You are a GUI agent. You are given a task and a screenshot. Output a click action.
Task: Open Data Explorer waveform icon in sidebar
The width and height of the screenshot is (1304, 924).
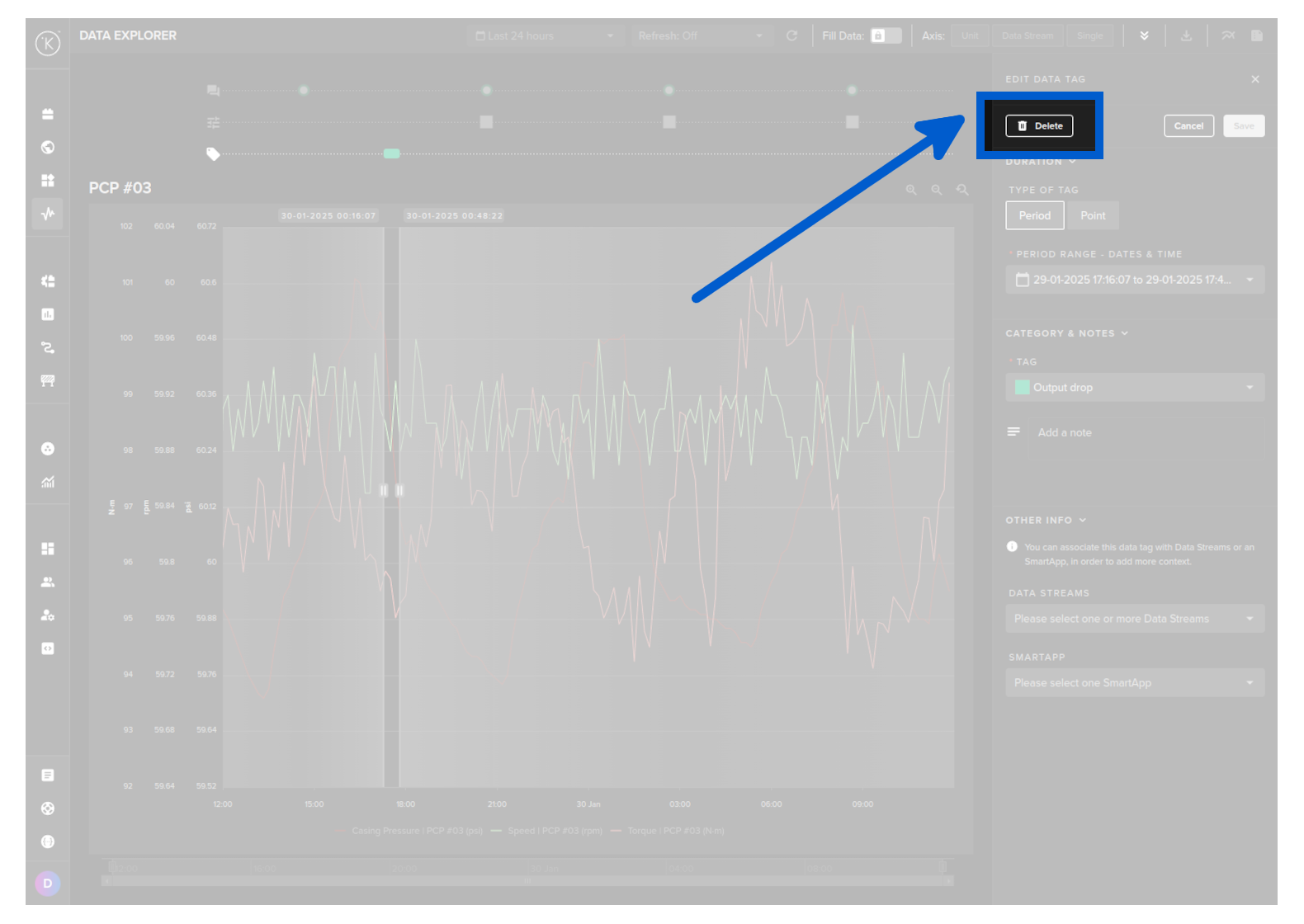point(48,214)
